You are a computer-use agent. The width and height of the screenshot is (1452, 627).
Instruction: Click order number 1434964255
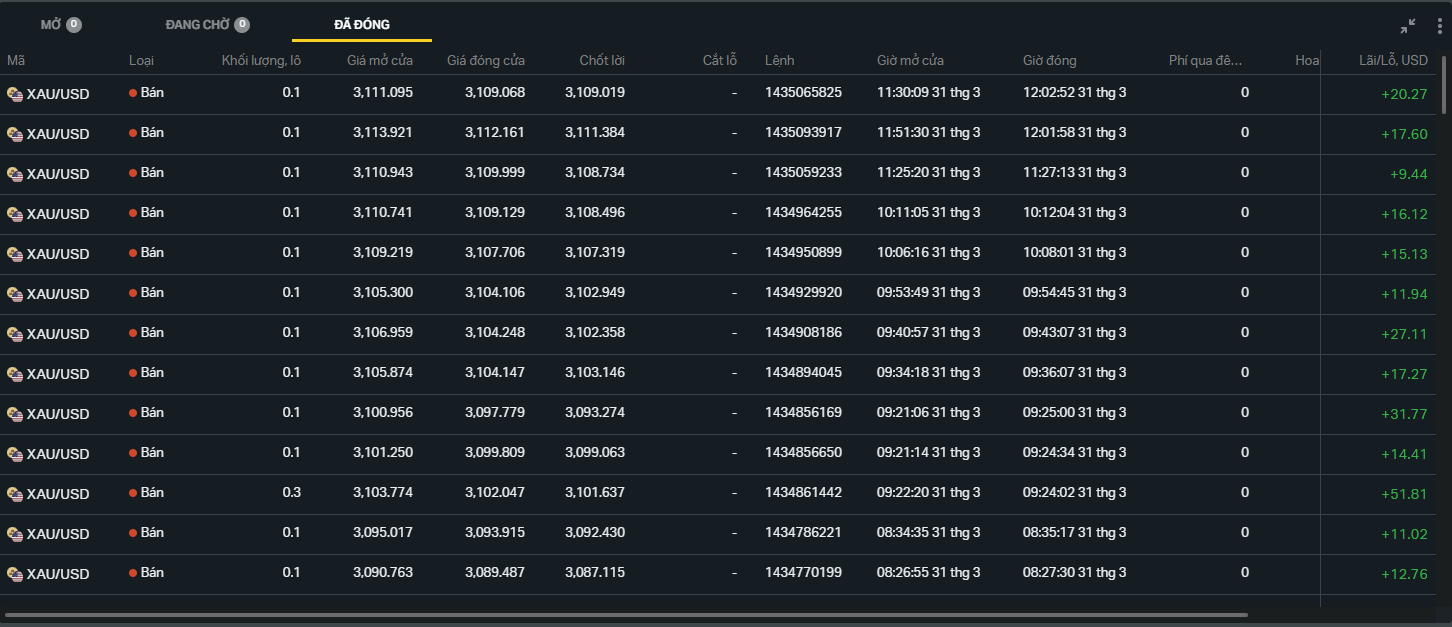(x=803, y=213)
